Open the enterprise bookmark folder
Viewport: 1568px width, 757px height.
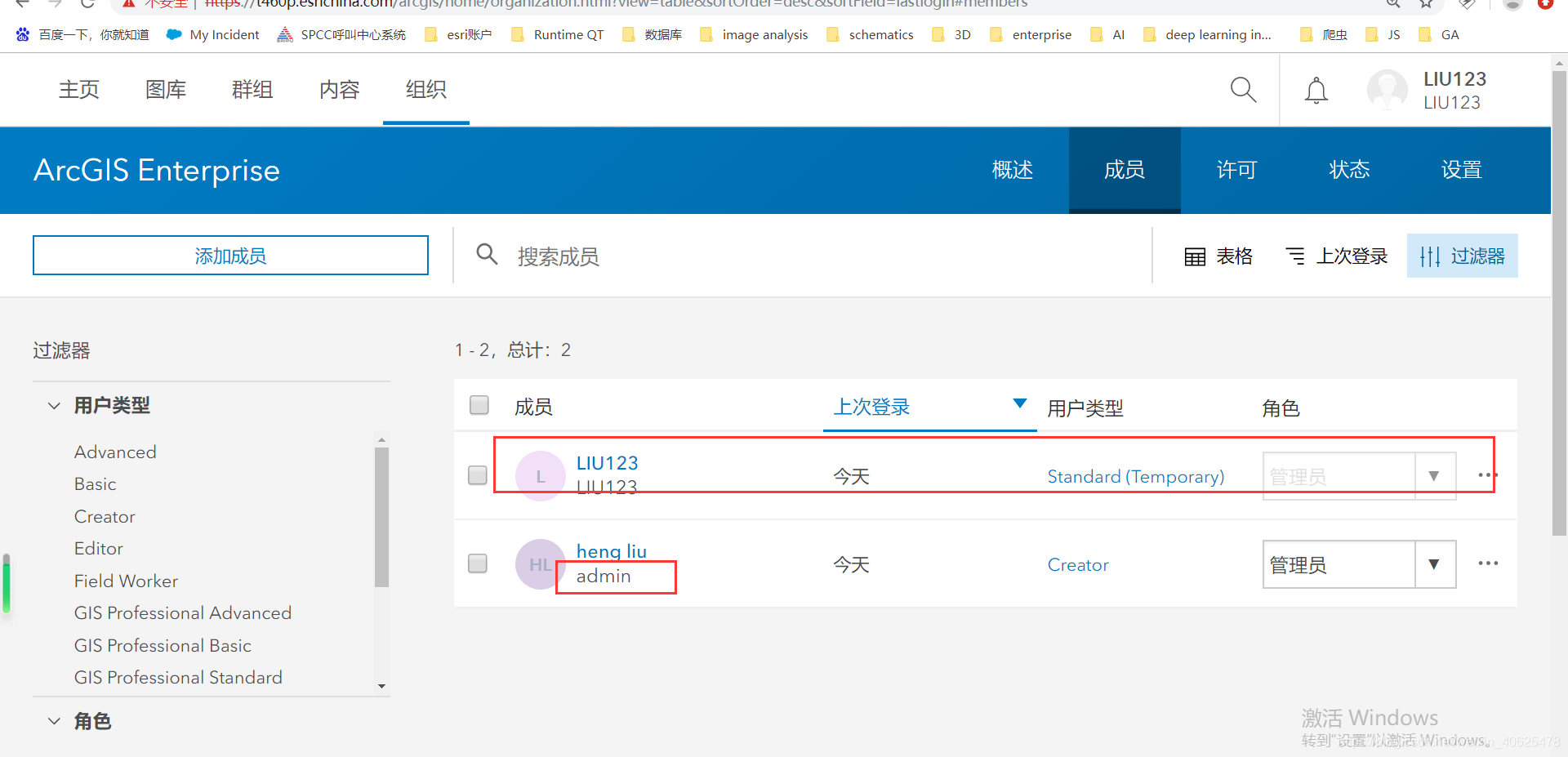[x=1030, y=34]
